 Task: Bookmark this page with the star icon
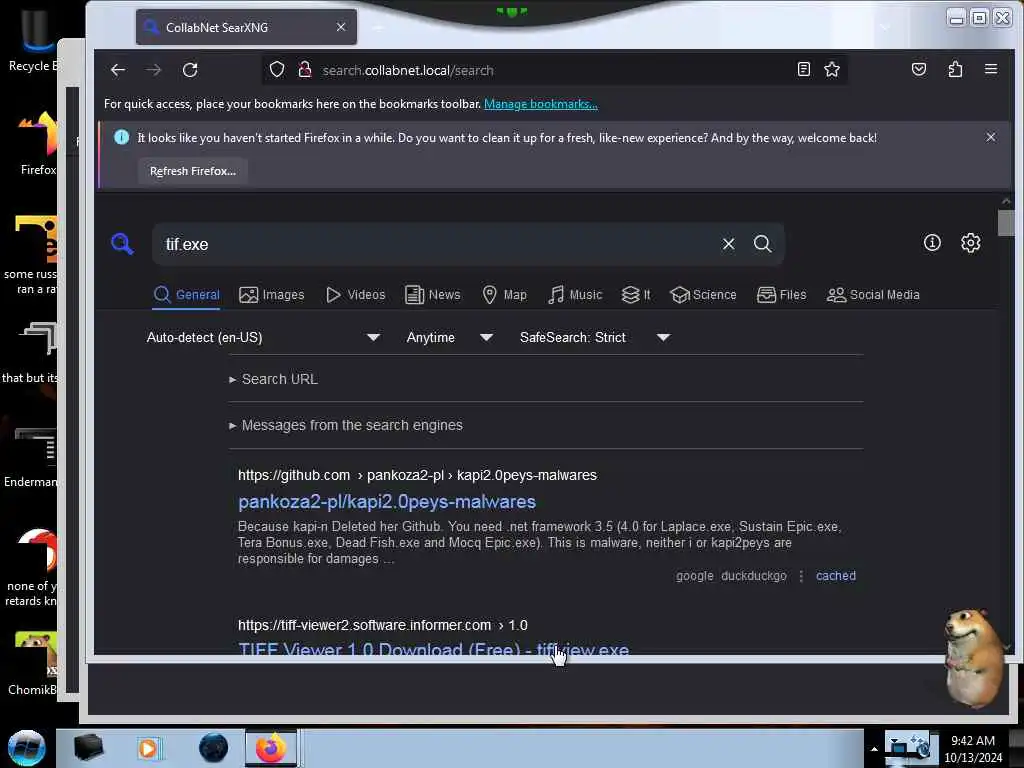click(831, 69)
